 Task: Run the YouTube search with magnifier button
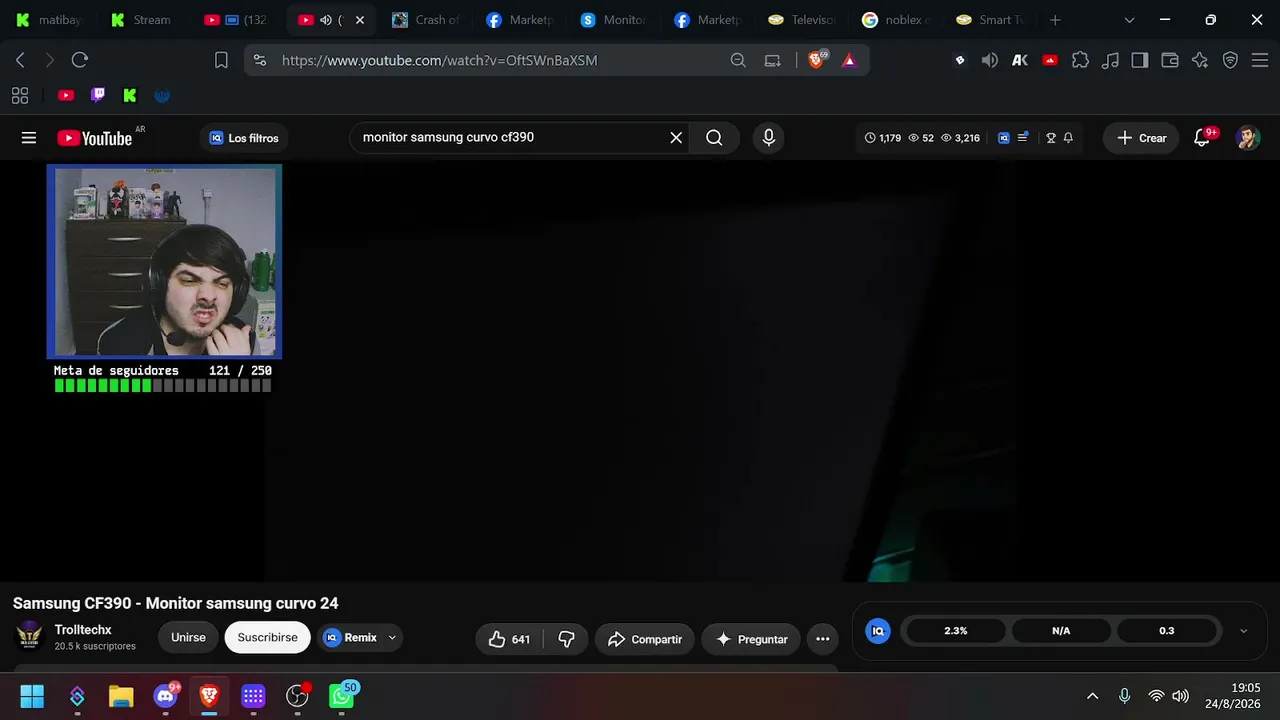point(714,138)
